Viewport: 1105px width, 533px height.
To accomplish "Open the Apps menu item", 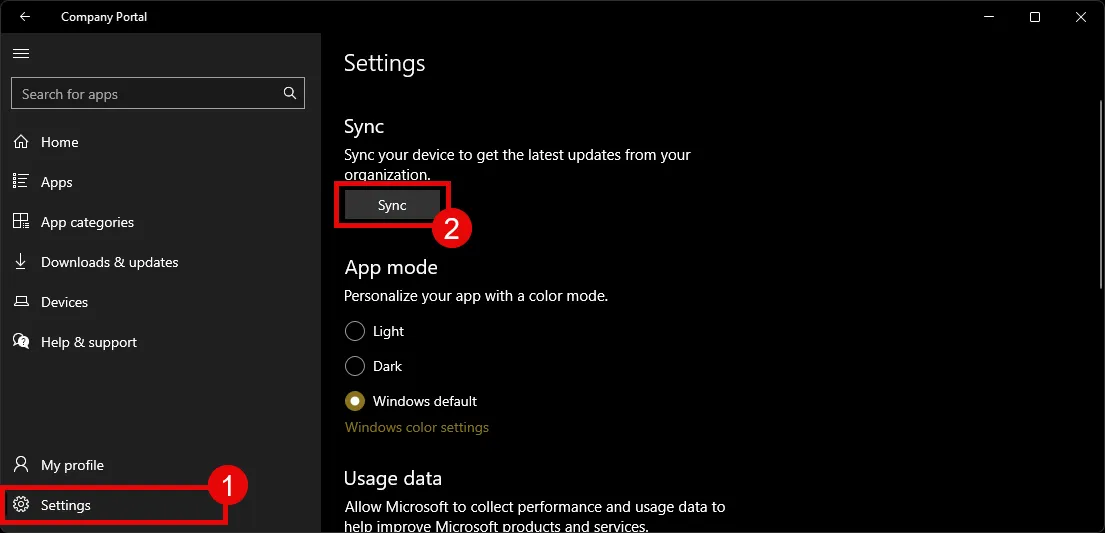I will tap(56, 183).
